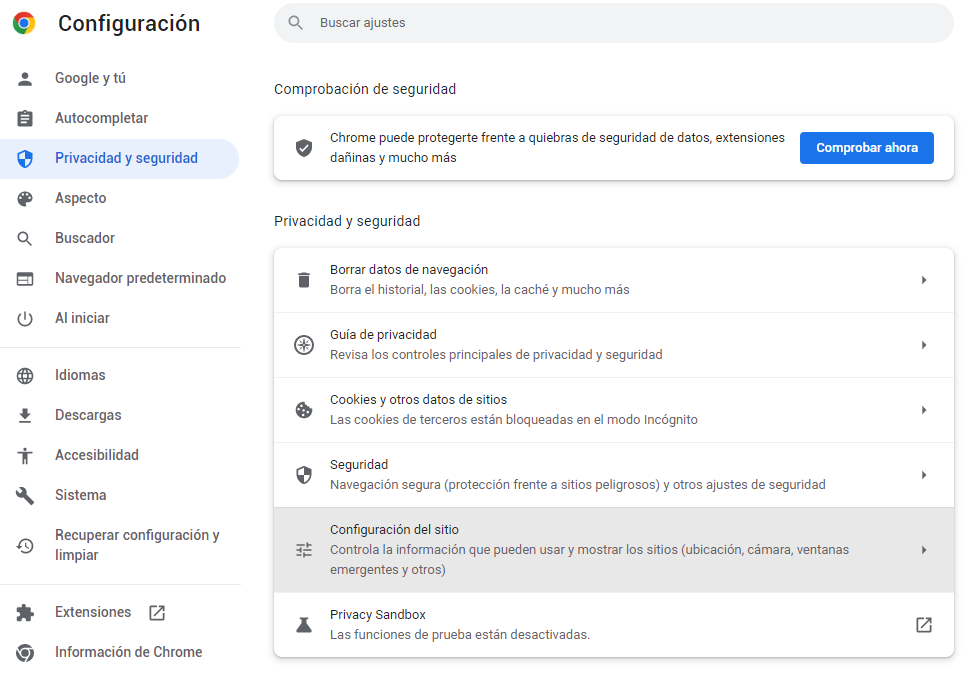Open Cookies y otros datos de sitios
Viewport: 980px width, 683px height.
[614, 410]
